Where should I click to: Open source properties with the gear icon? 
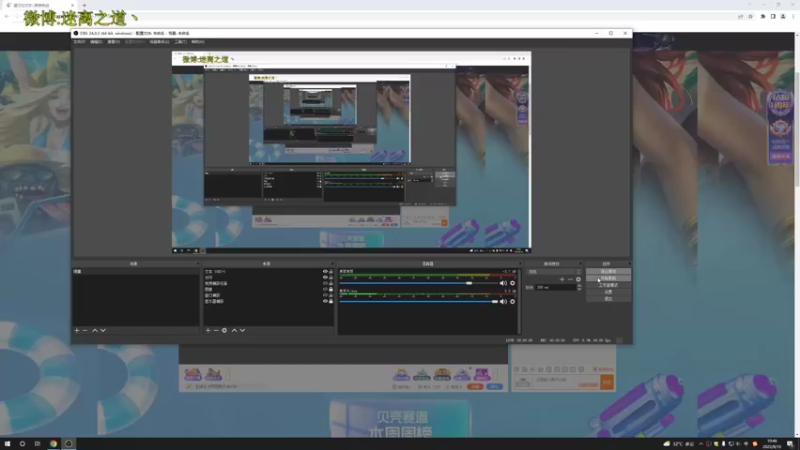pos(224,331)
